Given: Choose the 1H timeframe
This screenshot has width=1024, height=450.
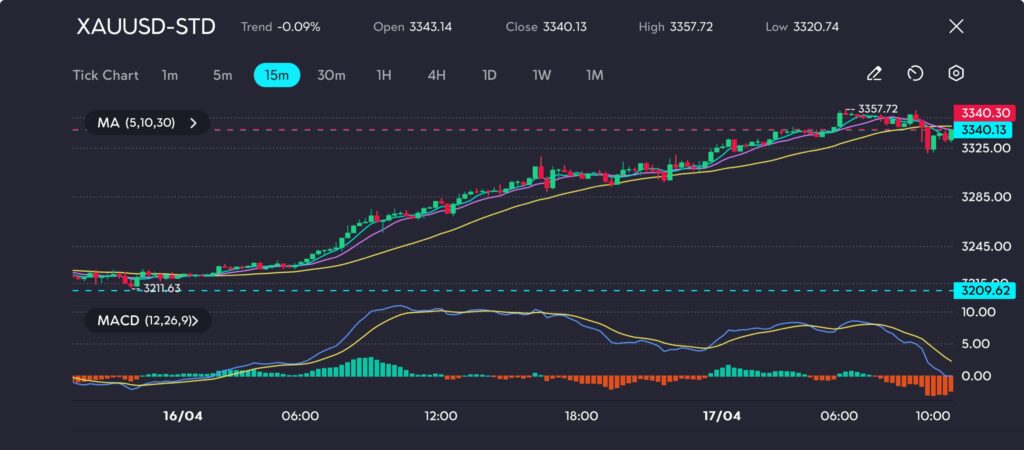Looking at the screenshot, I should (x=384, y=75).
